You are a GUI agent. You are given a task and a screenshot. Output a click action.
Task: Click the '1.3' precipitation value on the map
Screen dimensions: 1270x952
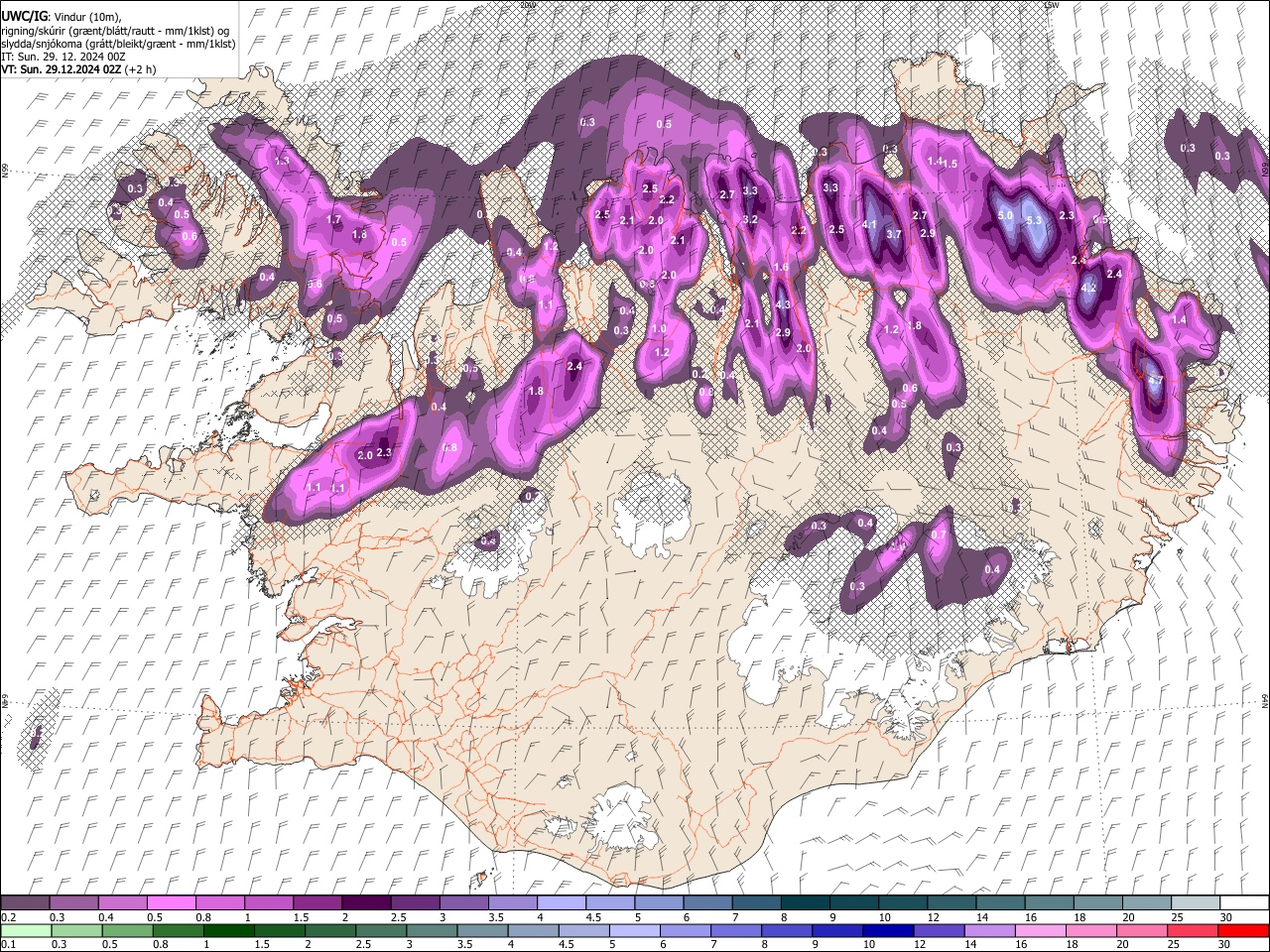tap(282, 161)
